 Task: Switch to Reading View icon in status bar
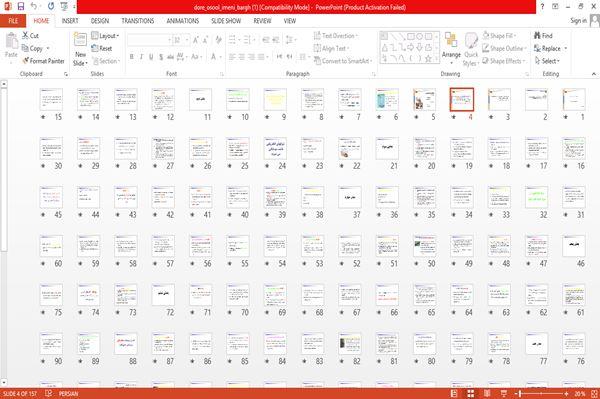tap(487, 393)
